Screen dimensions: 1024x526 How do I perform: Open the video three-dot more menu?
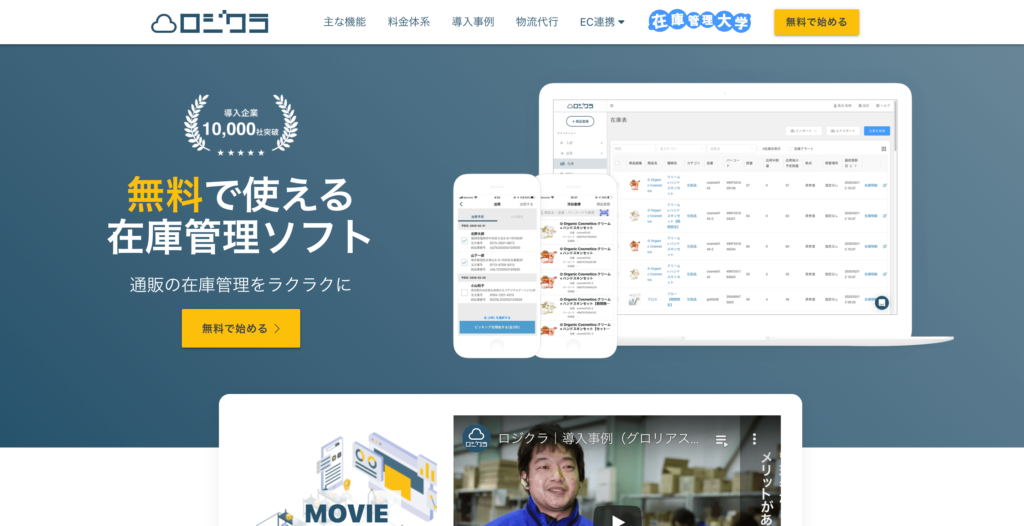pyautogui.click(x=754, y=439)
